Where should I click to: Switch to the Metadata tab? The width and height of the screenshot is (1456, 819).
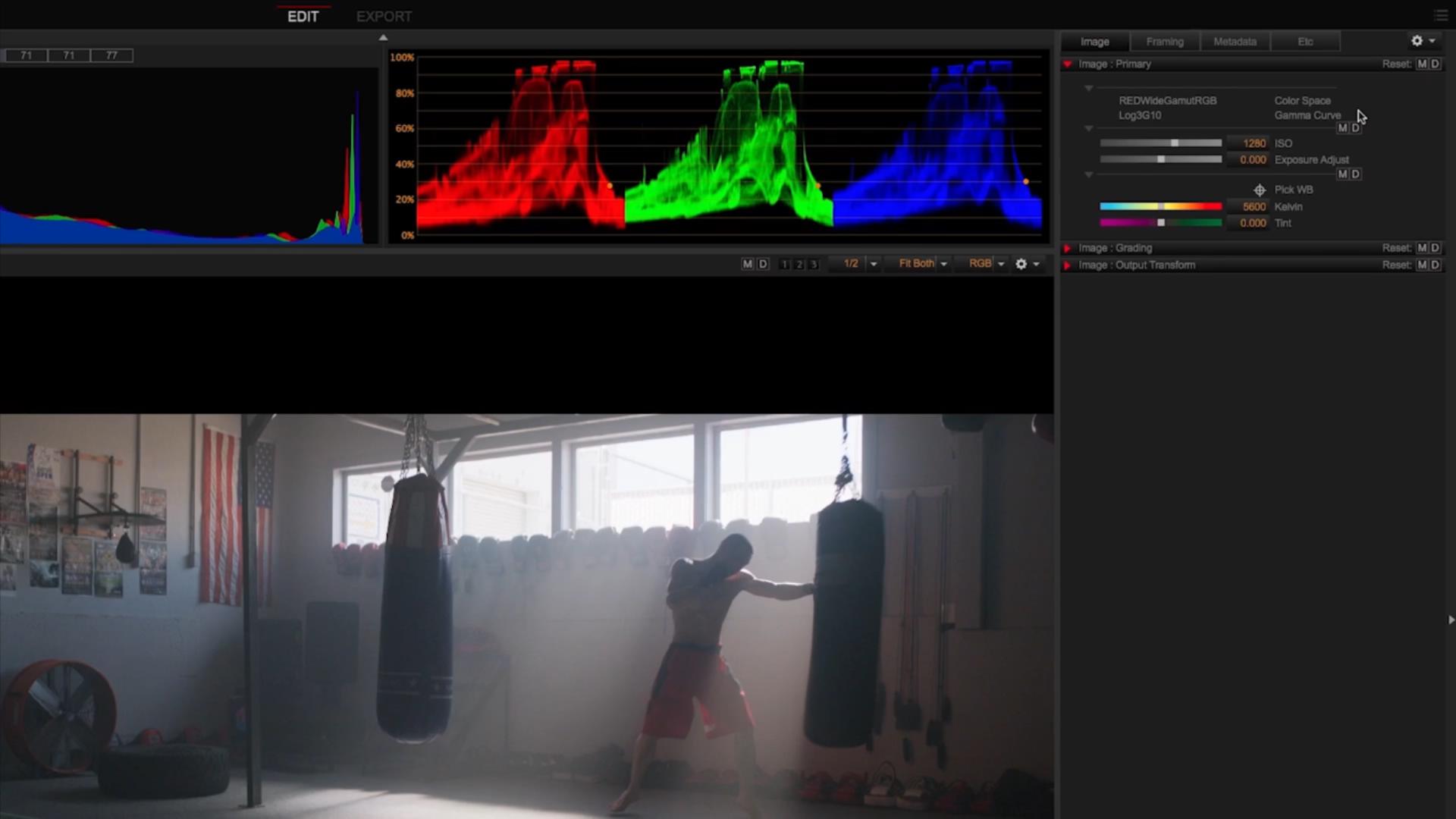coord(1235,42)
